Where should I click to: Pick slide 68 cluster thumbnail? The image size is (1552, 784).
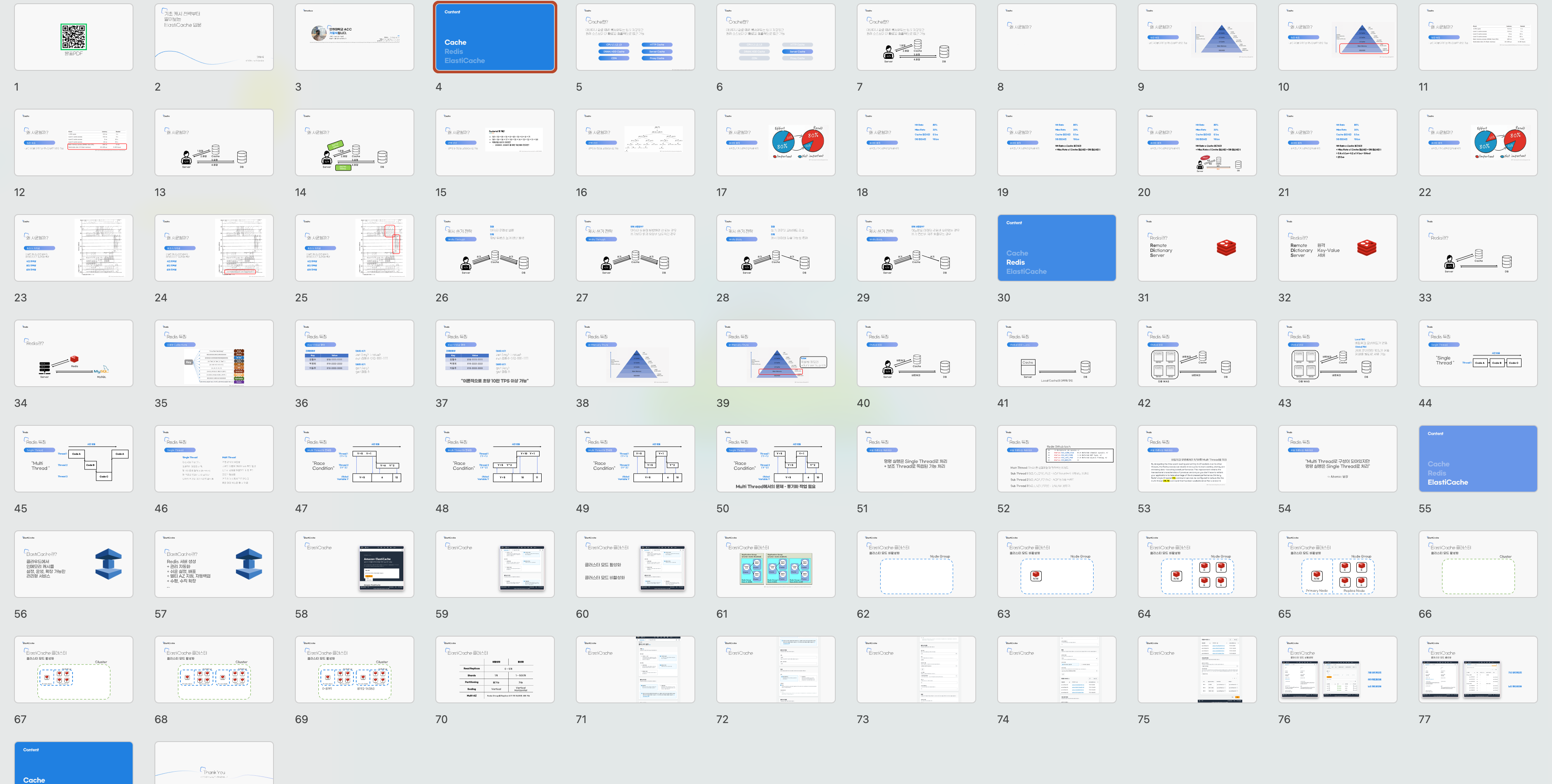(x=214, y=669)
